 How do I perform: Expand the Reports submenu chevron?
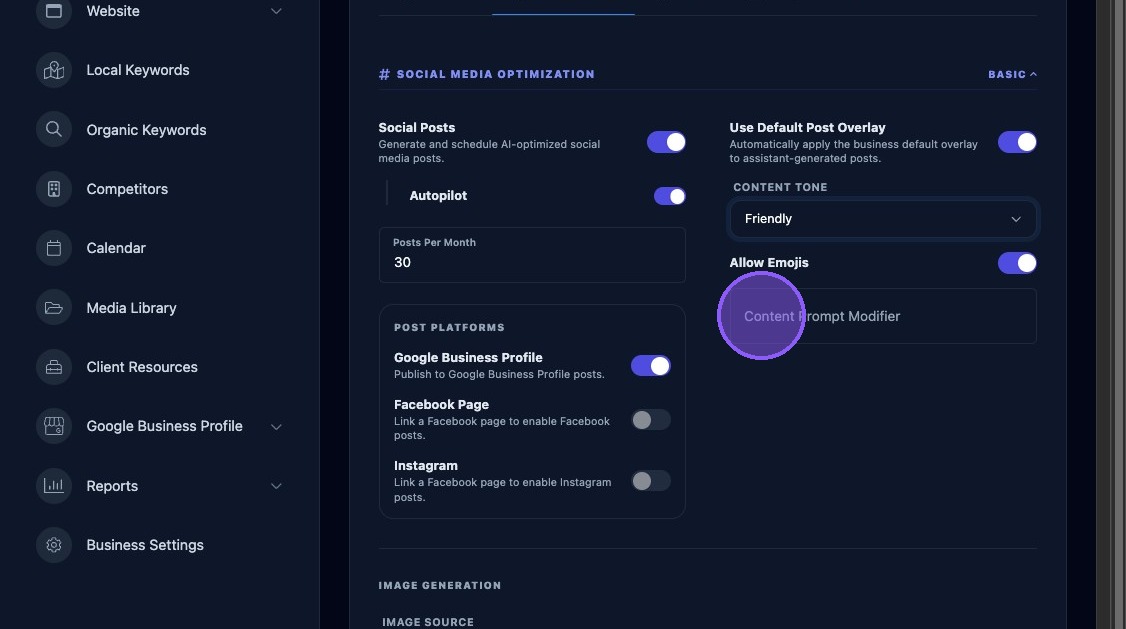coord(276,486)
